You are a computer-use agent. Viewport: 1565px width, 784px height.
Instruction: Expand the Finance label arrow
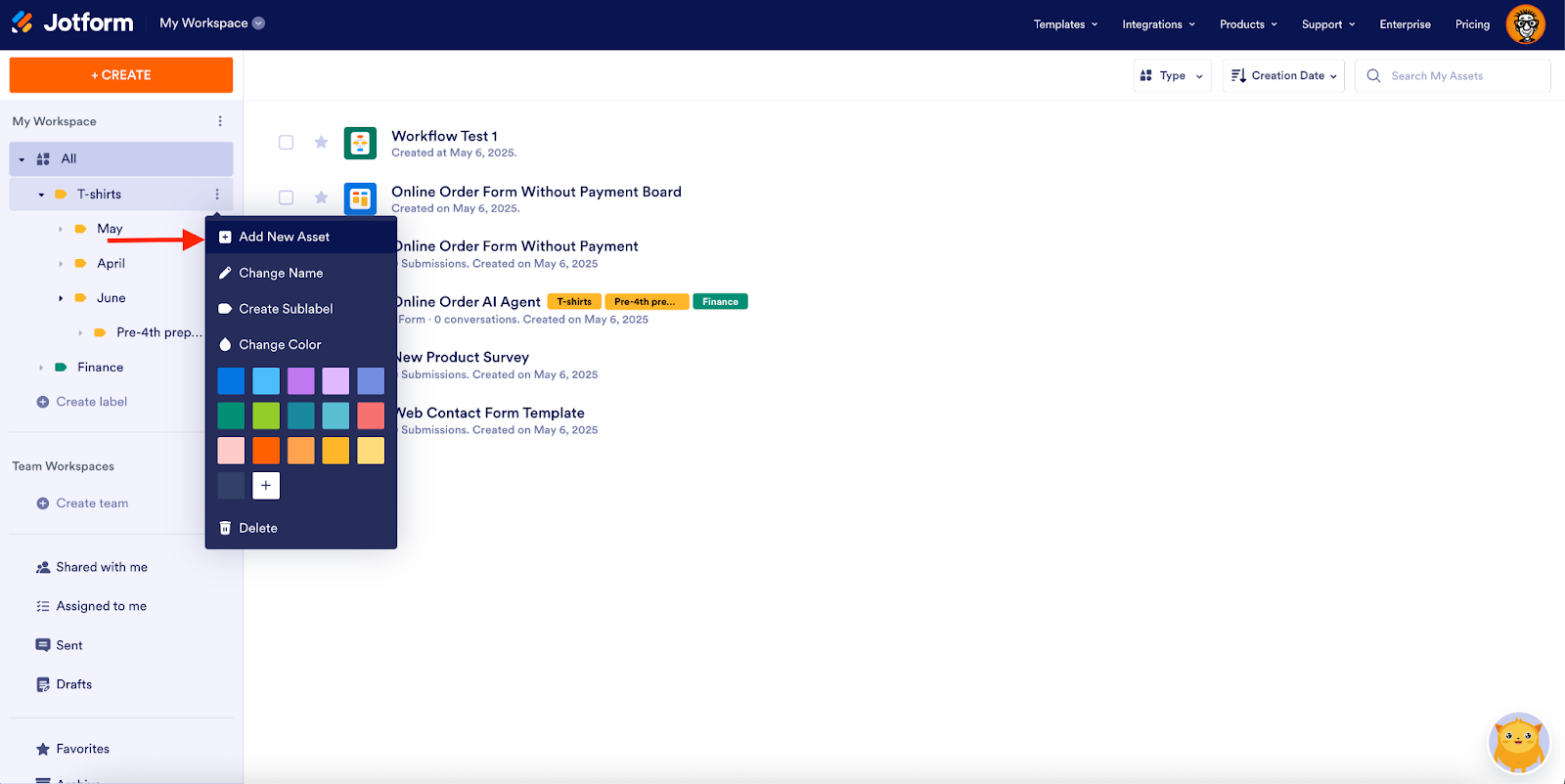click(x=41, y=368)
